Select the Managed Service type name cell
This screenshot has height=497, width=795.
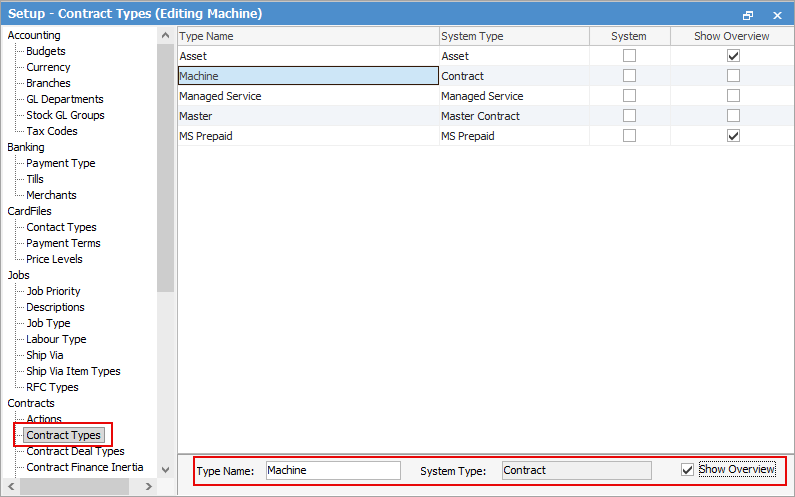tap(308, 96)
